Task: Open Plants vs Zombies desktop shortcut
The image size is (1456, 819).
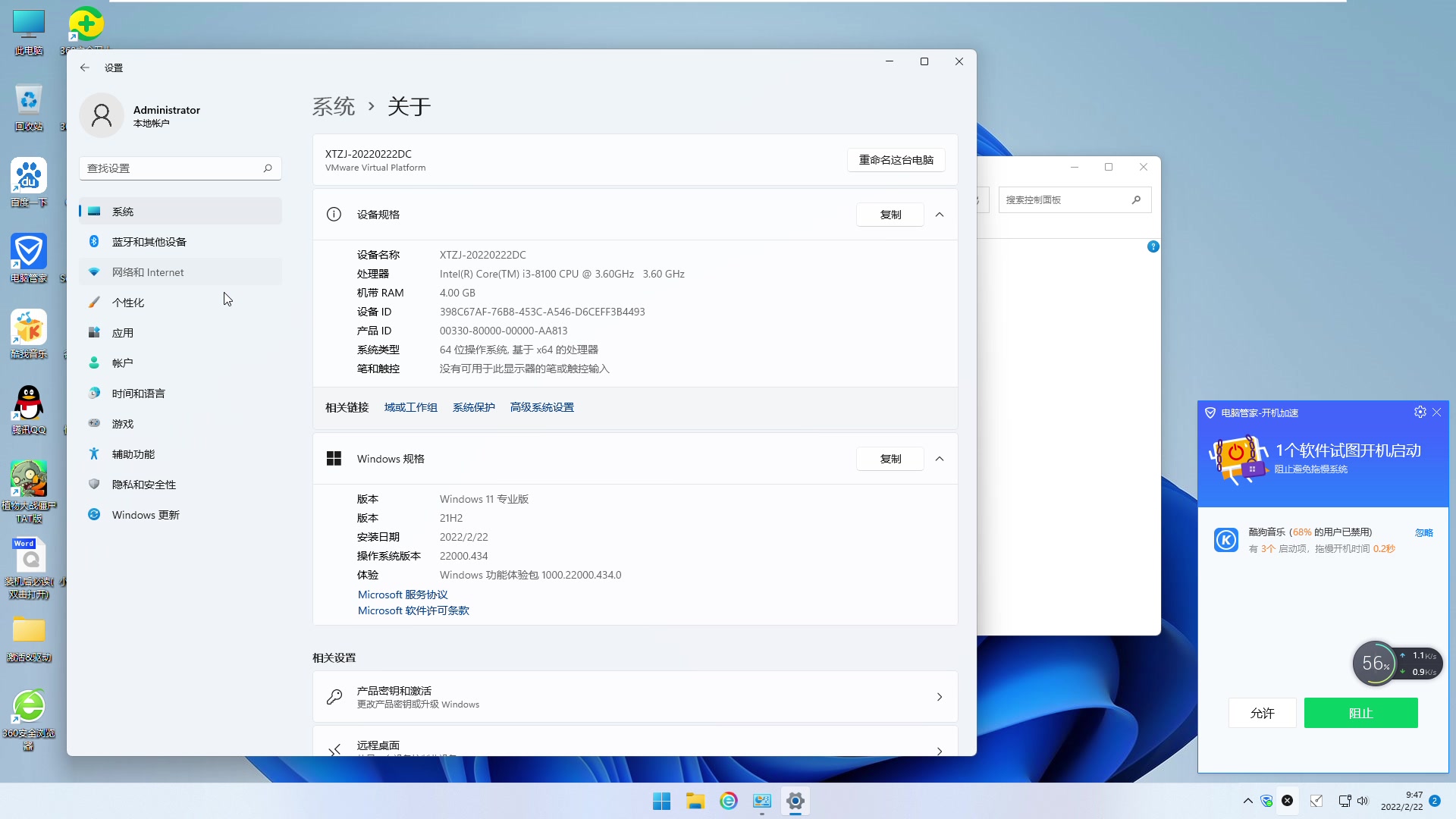Action: (x=29, y=491)
